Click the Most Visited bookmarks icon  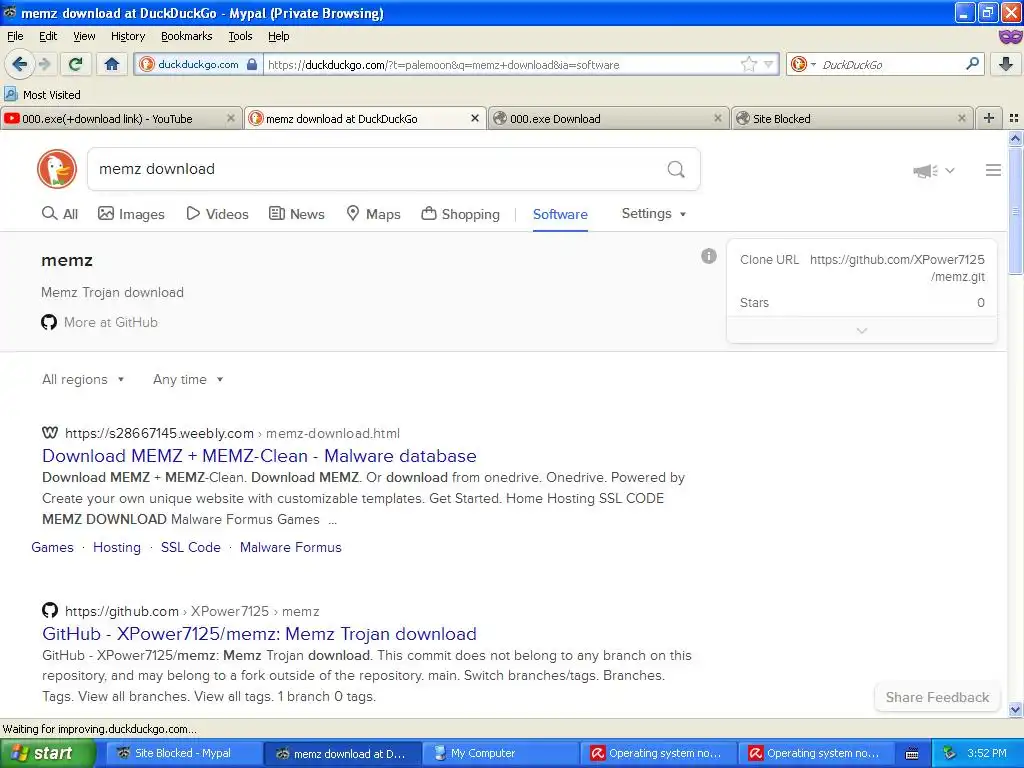pos(11,94)
